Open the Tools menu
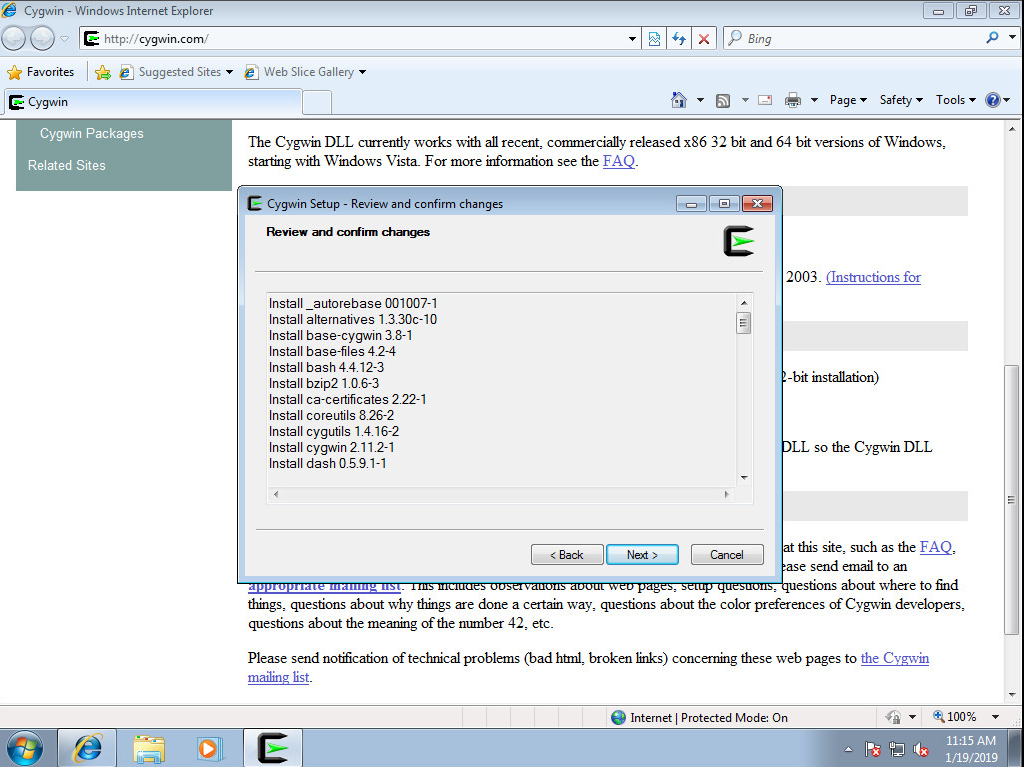 tap(955, 100)
